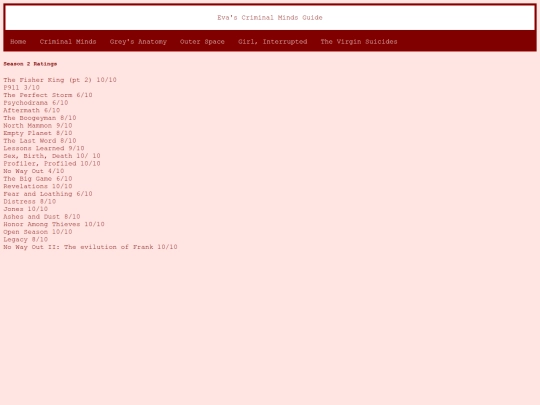
Task: Select the 'Revelations 10/10' line
Action: coord(38,186)
